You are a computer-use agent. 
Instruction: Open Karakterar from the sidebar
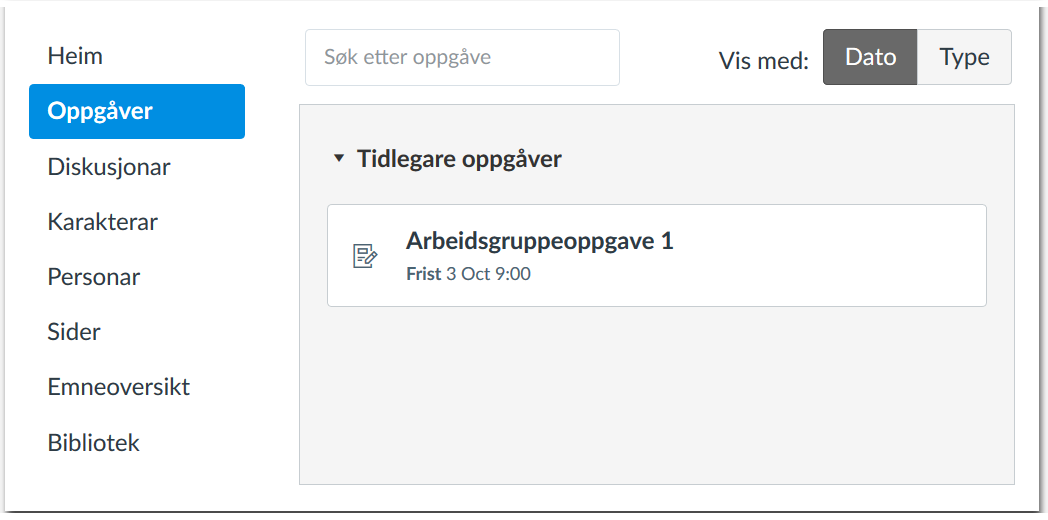pos(102,222)
